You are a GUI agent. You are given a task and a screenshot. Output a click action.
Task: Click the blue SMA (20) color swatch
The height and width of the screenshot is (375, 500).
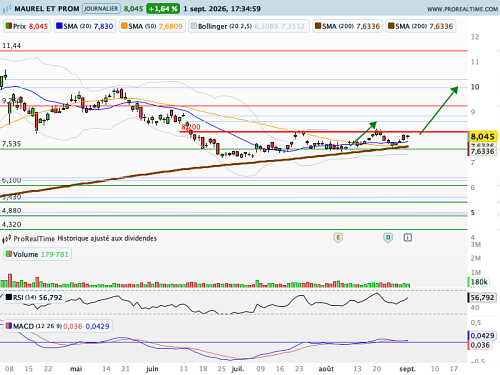59,26
